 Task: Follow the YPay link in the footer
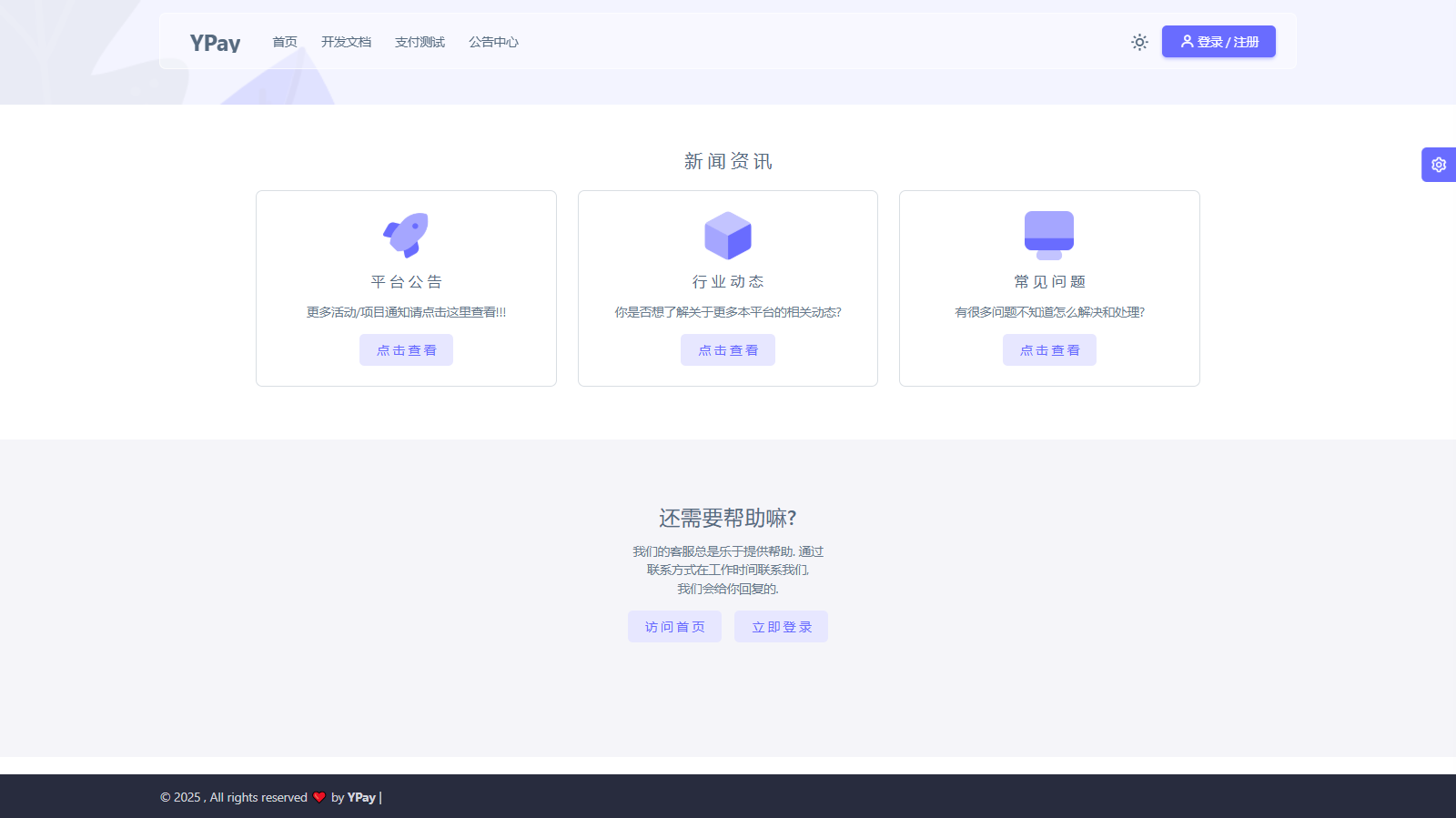tap(361, 797)
